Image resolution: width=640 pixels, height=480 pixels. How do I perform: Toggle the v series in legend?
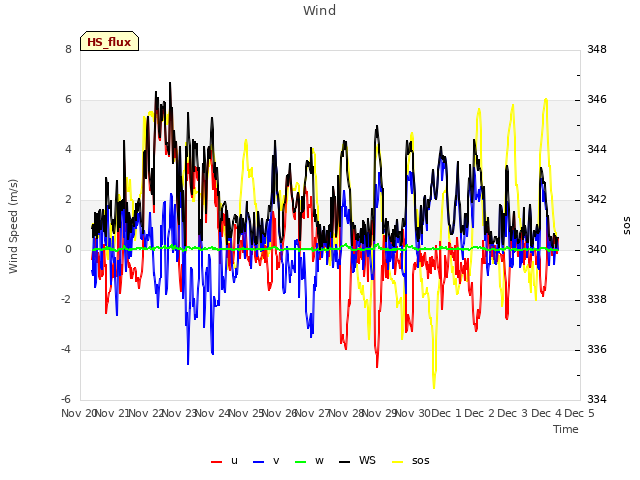[x=266, y=461]
